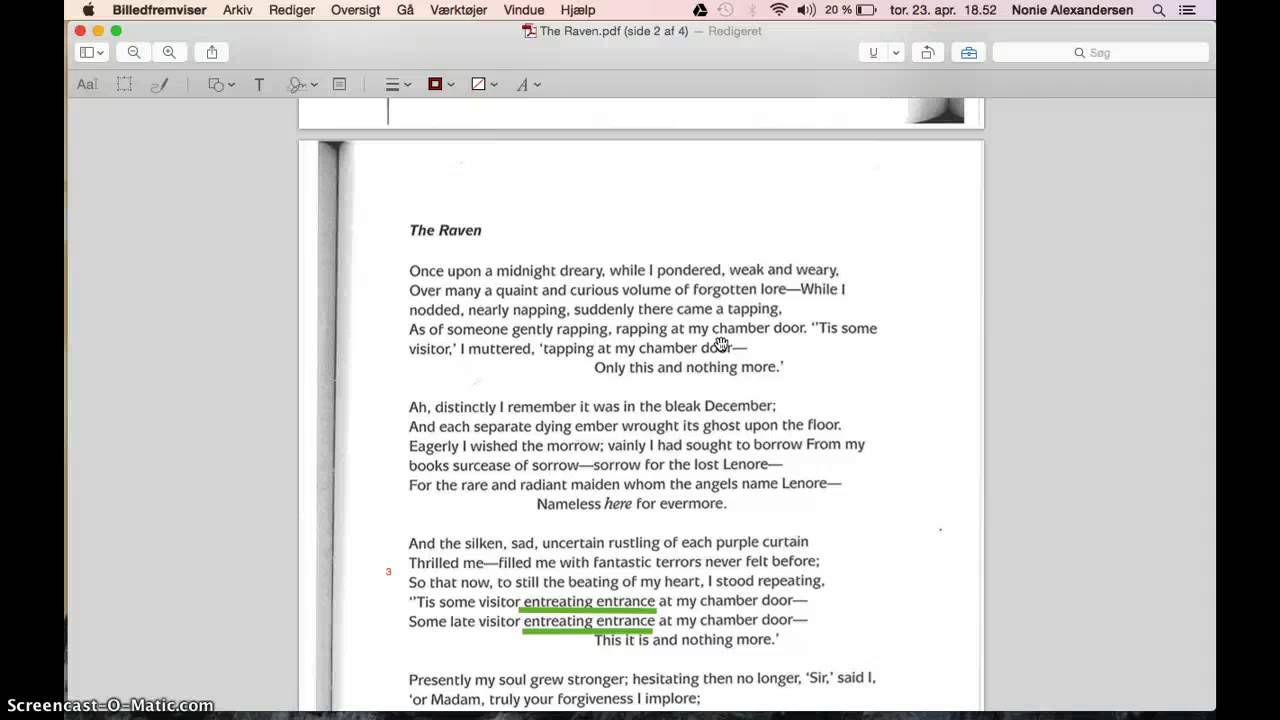Click the line 'This it is and nothing more.'
The height and width of the screenshot is (720, 1280).
point(686,640)
